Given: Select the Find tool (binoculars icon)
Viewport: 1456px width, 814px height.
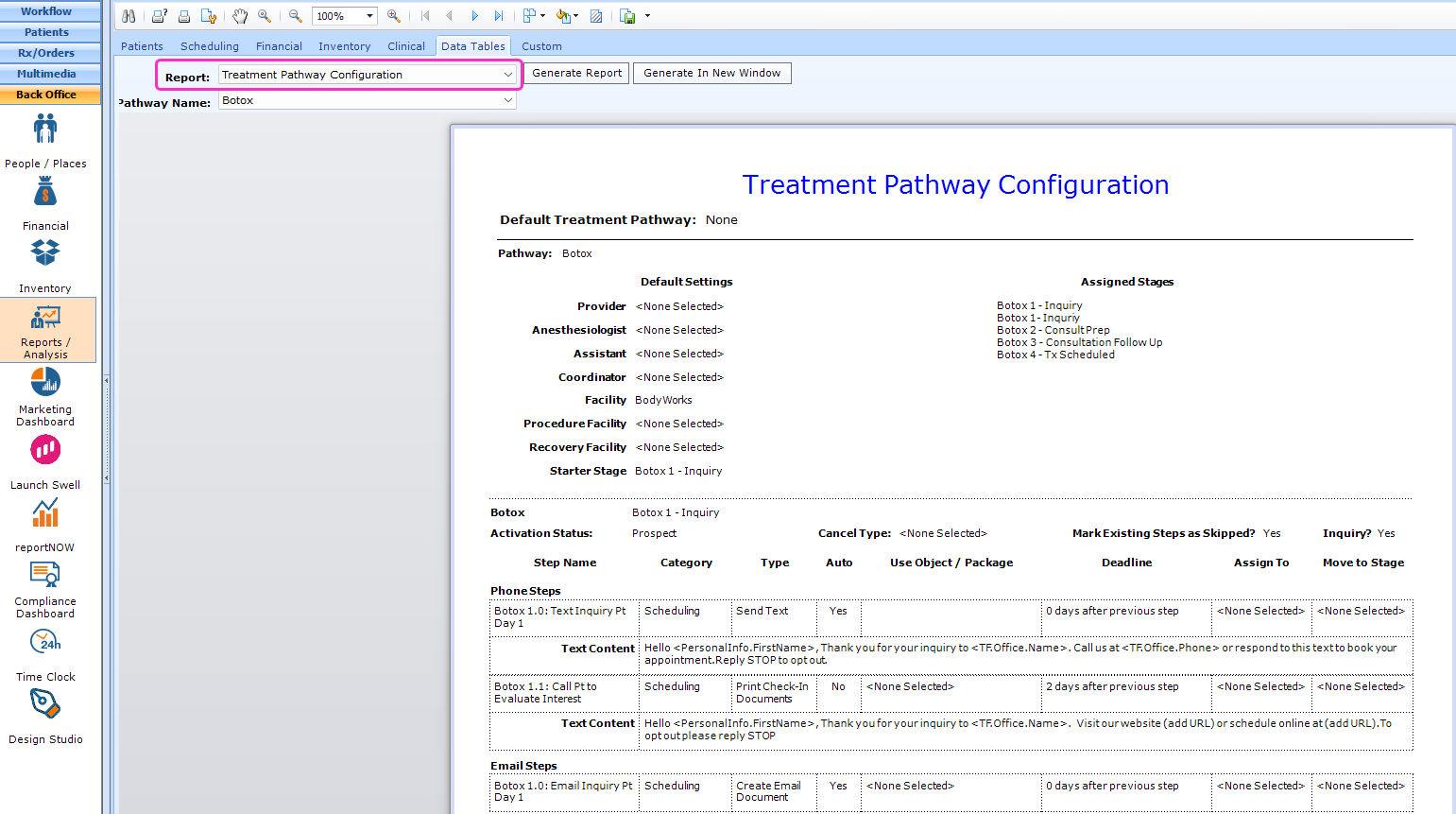Looking at the screenshot, I should 128,15.
